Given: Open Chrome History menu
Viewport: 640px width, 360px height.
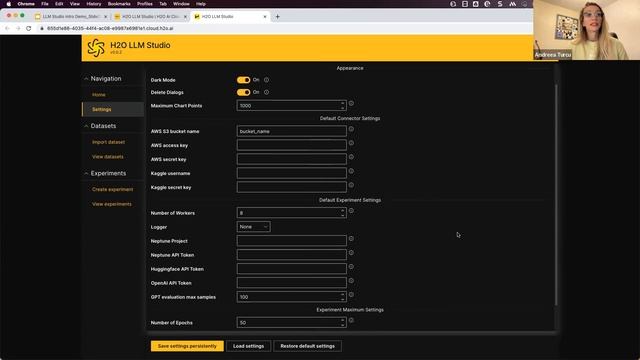Looking at the screenshot, I should point(93,4).
